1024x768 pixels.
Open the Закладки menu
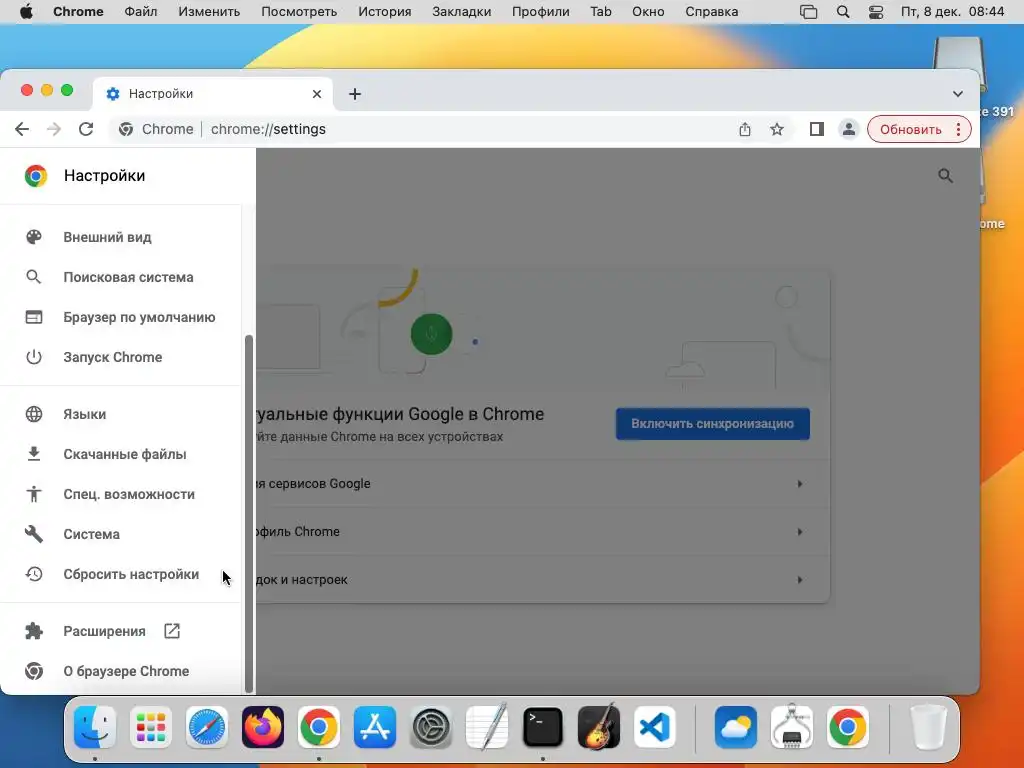click(x=462, y=12)
